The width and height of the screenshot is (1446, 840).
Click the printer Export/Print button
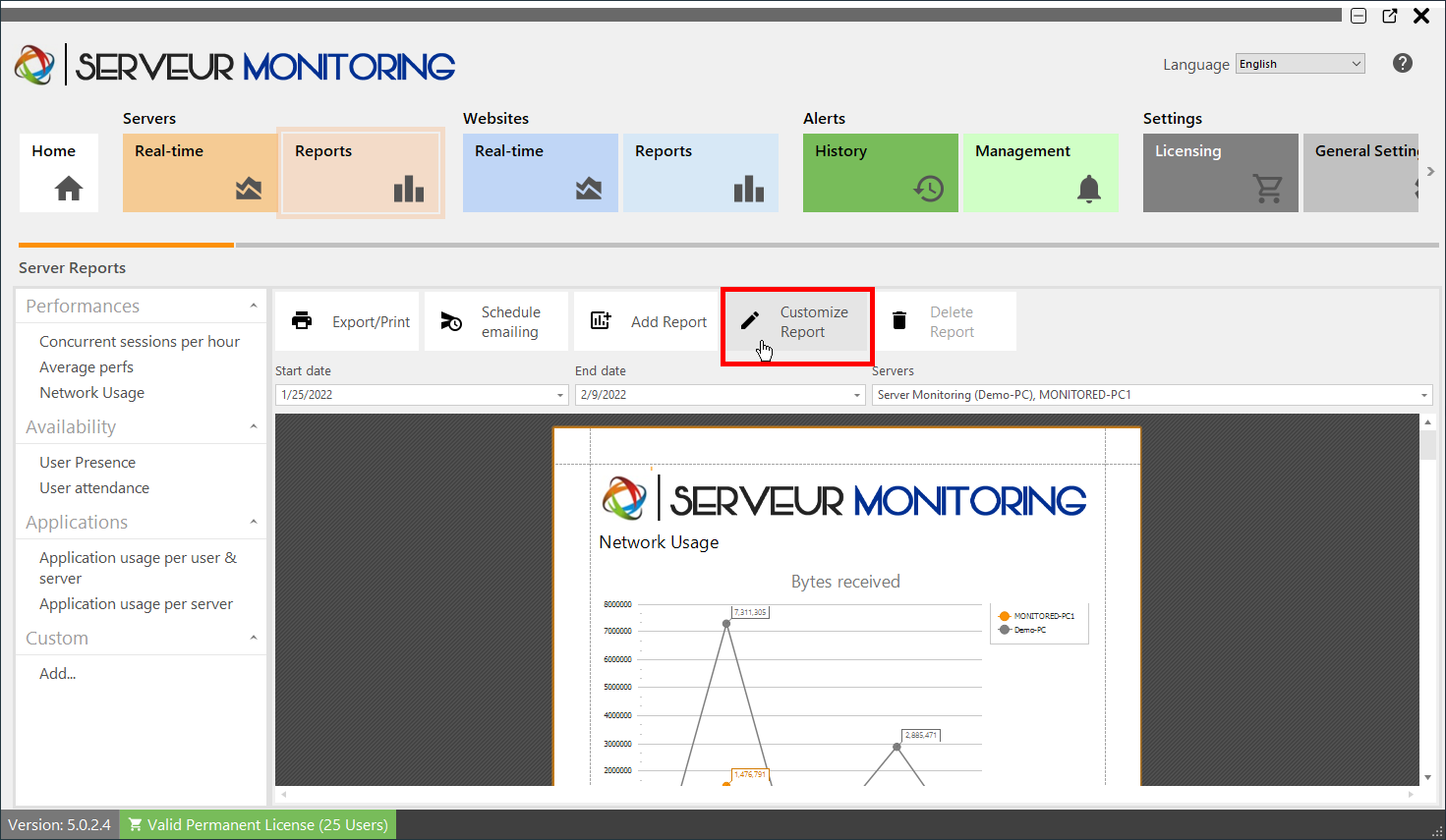coord(347,321)
